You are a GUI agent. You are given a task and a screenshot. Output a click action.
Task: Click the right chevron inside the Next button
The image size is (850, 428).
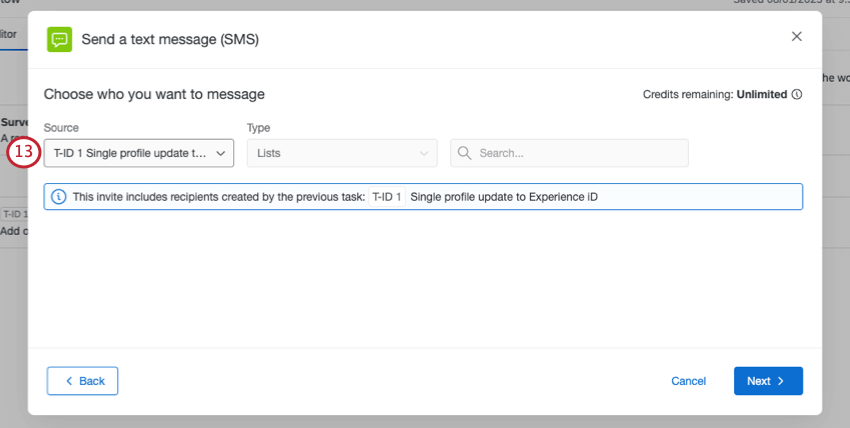click(x=781, y=381)
